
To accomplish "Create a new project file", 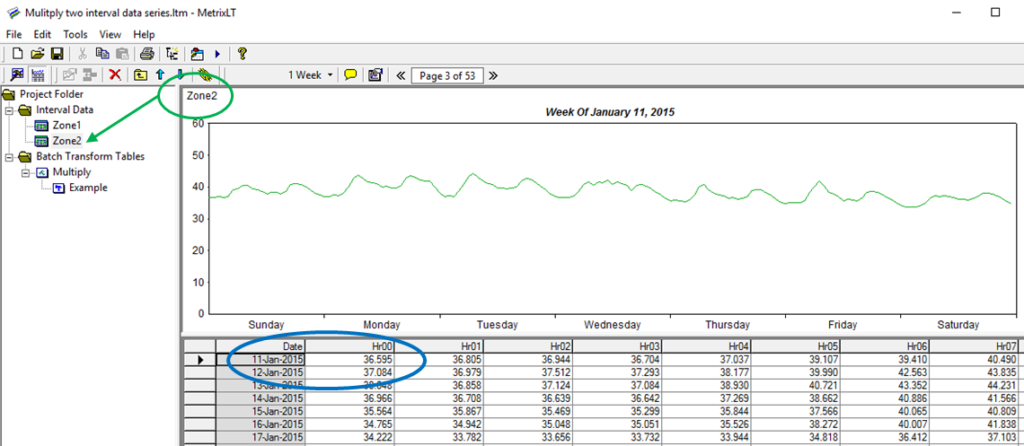I will (16, 53).
